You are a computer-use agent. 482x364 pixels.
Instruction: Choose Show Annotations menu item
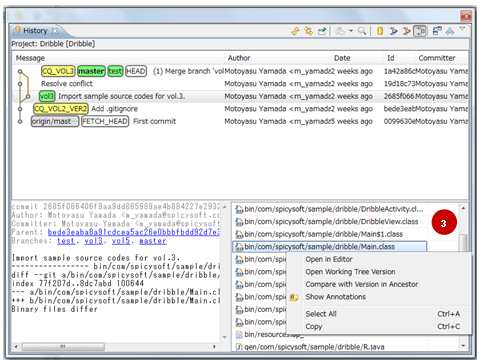[x=379, y=297]
